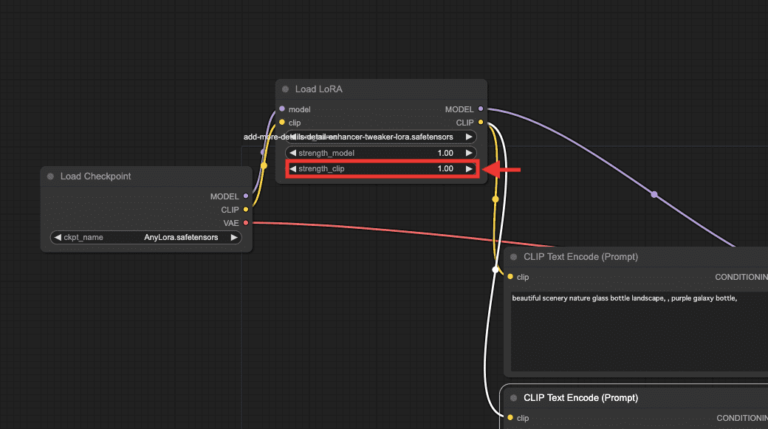Collapse the Load Checkpoint node via title dot
This screenshot has width=768, height=429.
[x=51, y=177]
